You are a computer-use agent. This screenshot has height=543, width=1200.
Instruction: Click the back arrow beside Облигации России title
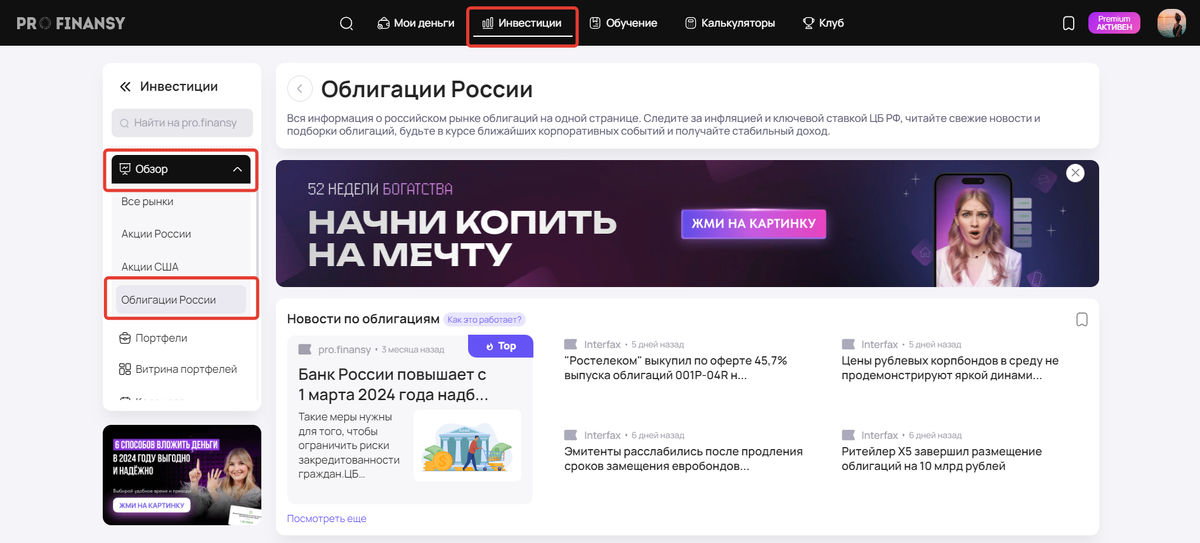click(300, 89)
